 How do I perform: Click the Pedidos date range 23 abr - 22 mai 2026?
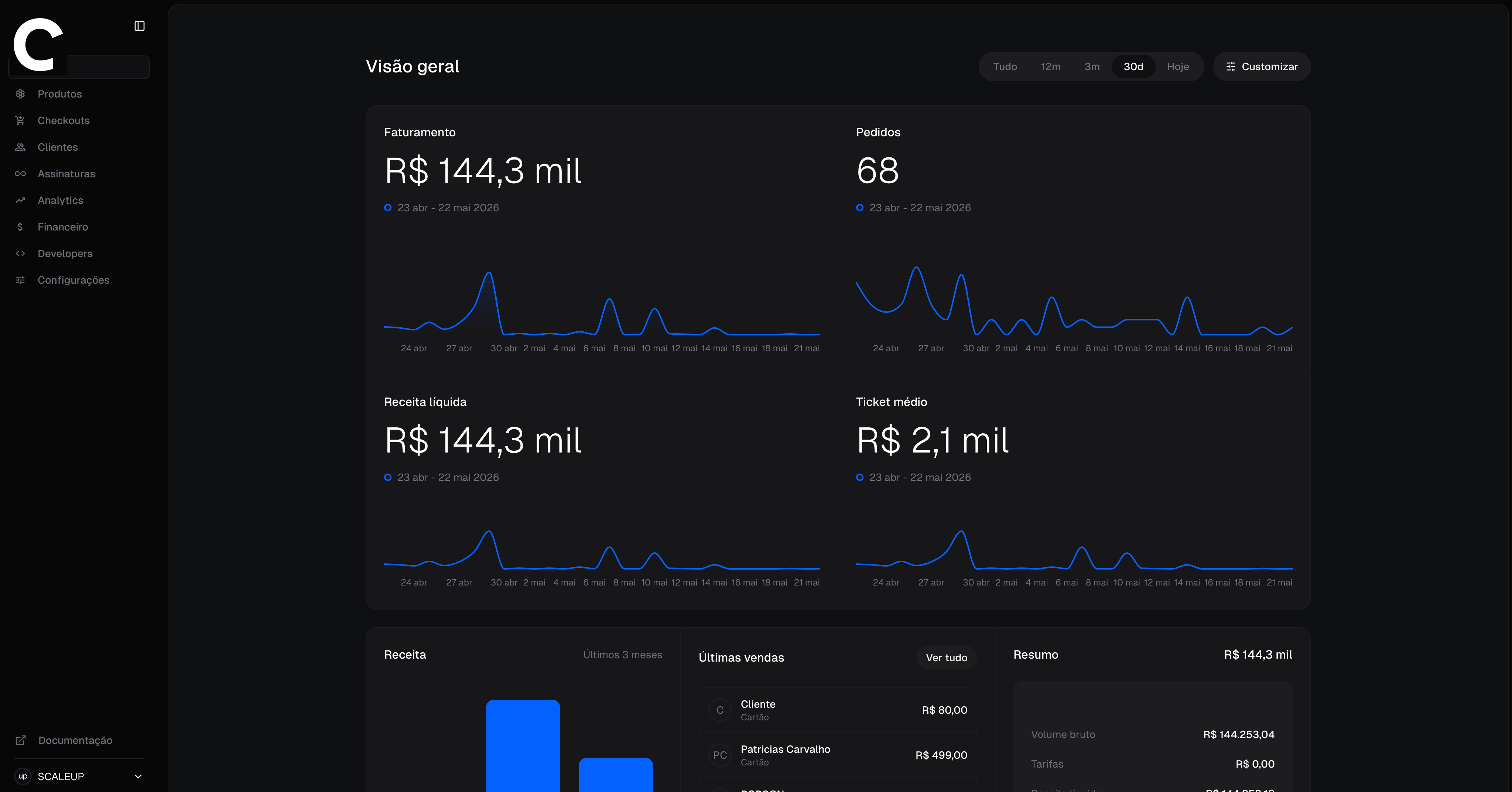tap(920, 208)
